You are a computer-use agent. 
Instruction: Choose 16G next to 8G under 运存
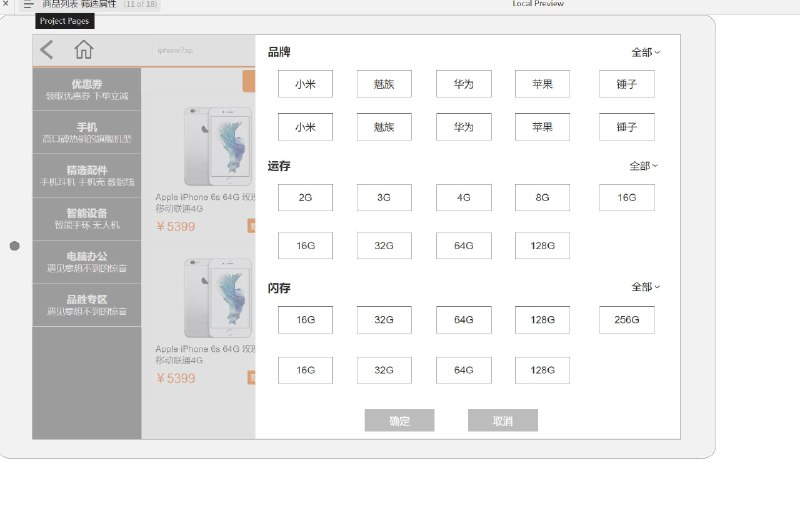pos(627,197)
